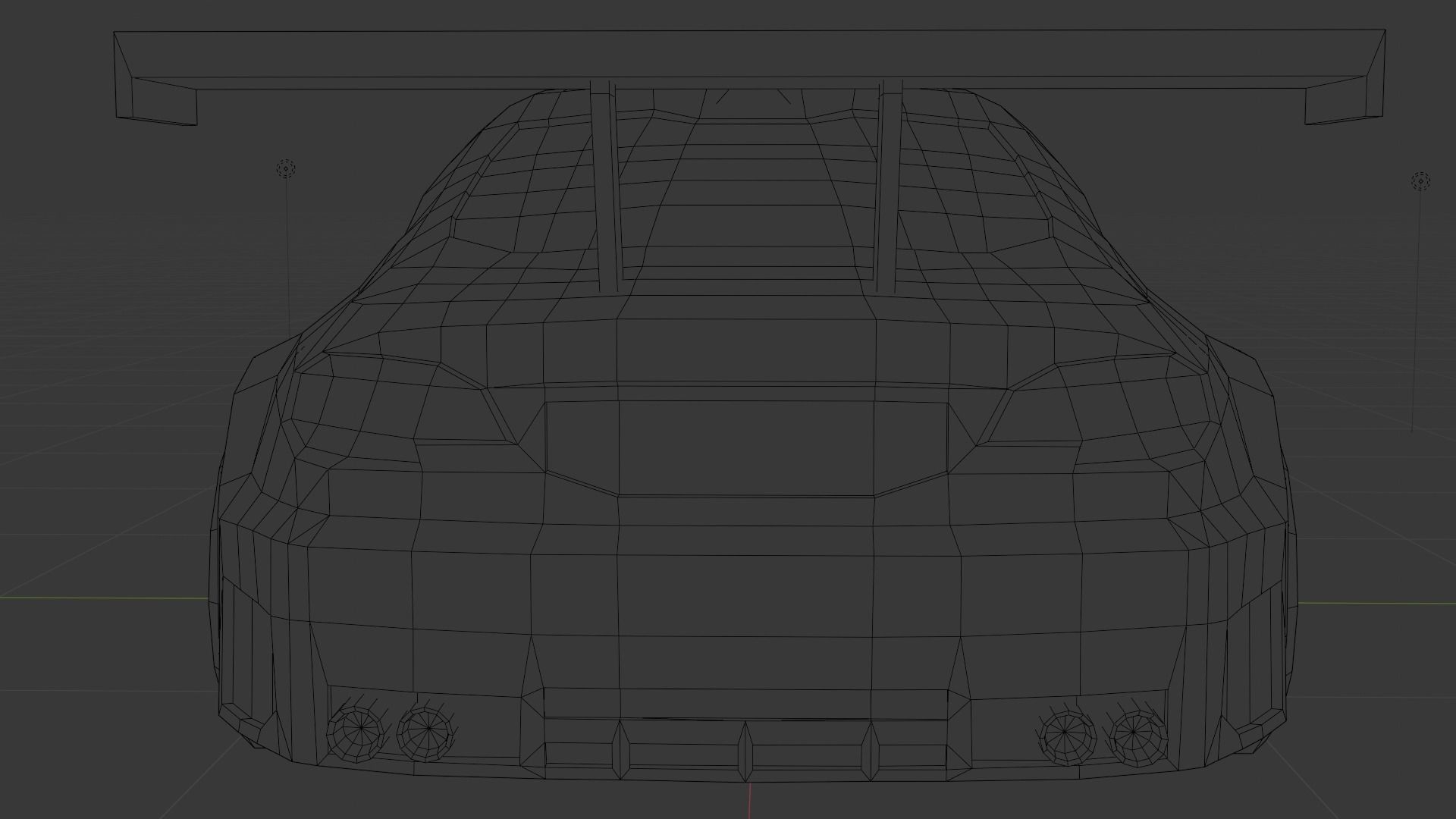
Task: Click the recessed trunk panel in center
Action: tap(747, 447)
